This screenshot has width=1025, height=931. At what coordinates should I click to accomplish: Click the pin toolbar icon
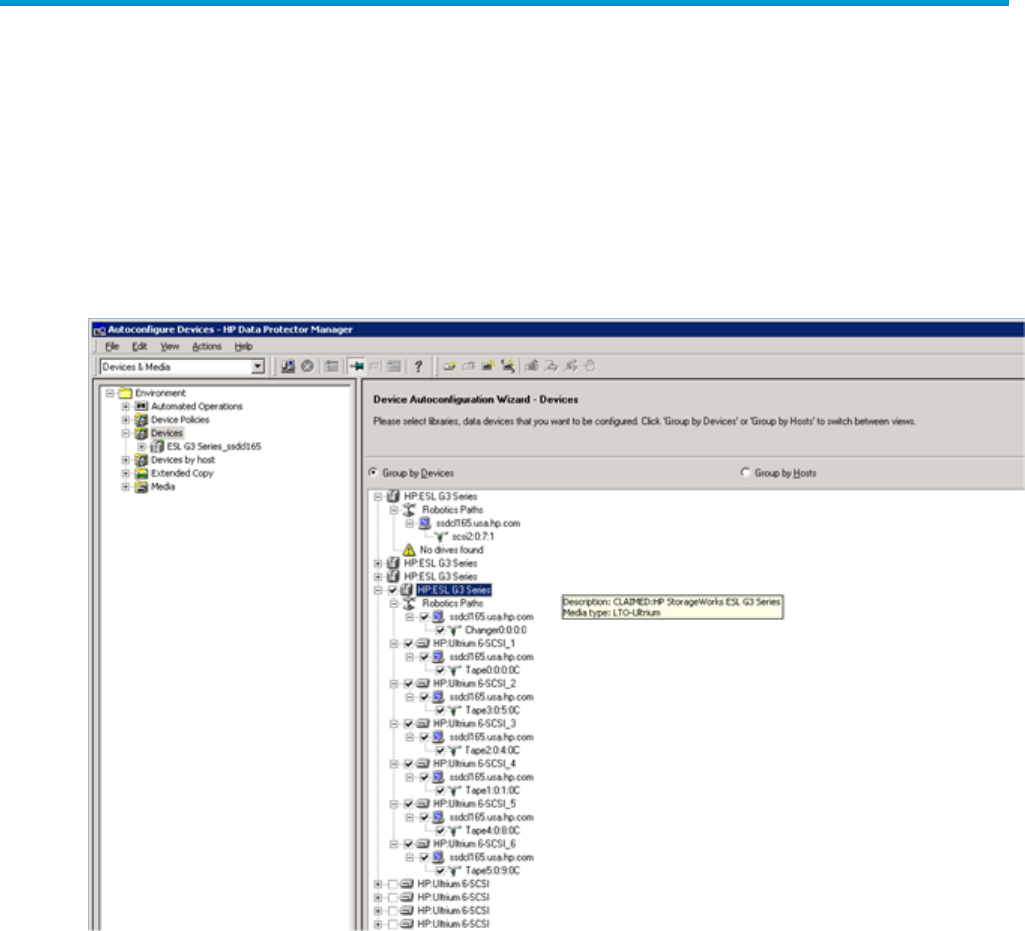[x=355, y=366]
